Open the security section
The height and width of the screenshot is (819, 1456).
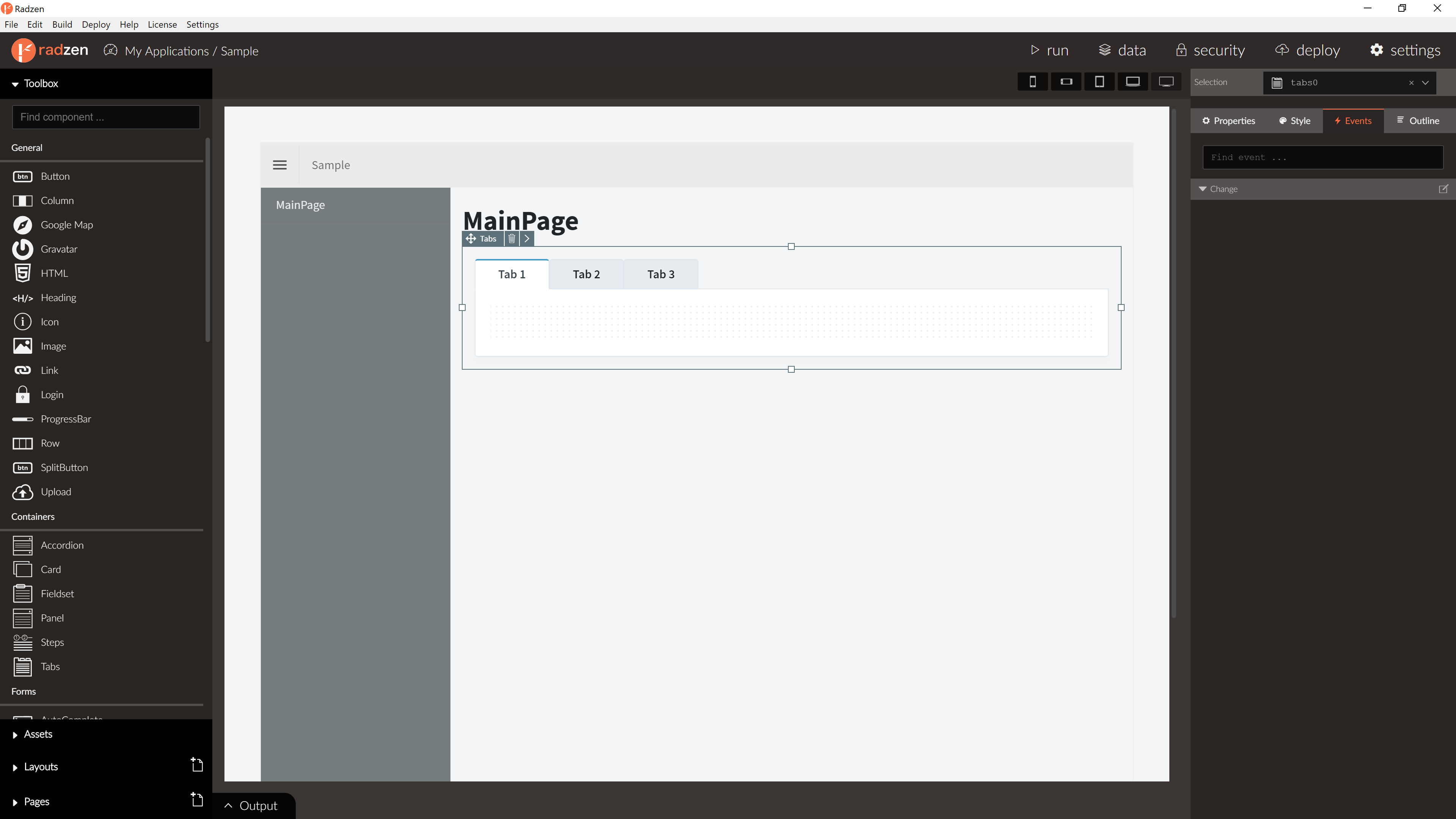click(x=1210, y=50)
